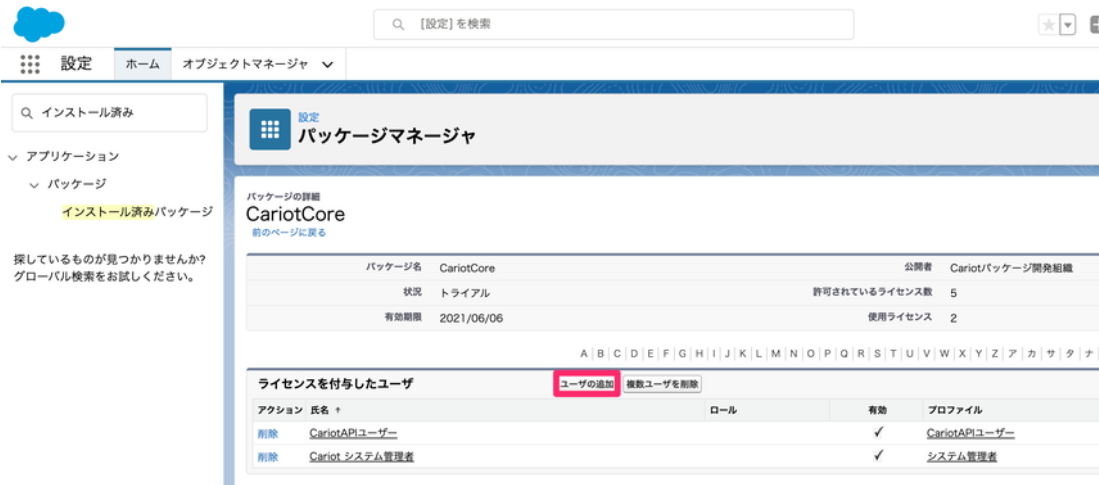Click the magnifier icon in global search
This screenshot has height=485, width=1099.
coord(398,25)
